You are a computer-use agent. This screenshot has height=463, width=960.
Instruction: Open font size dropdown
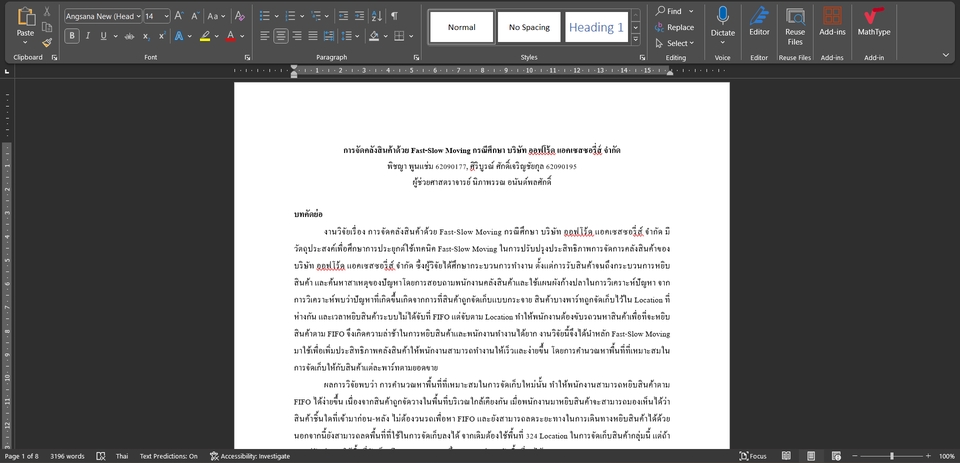point(167,17)
